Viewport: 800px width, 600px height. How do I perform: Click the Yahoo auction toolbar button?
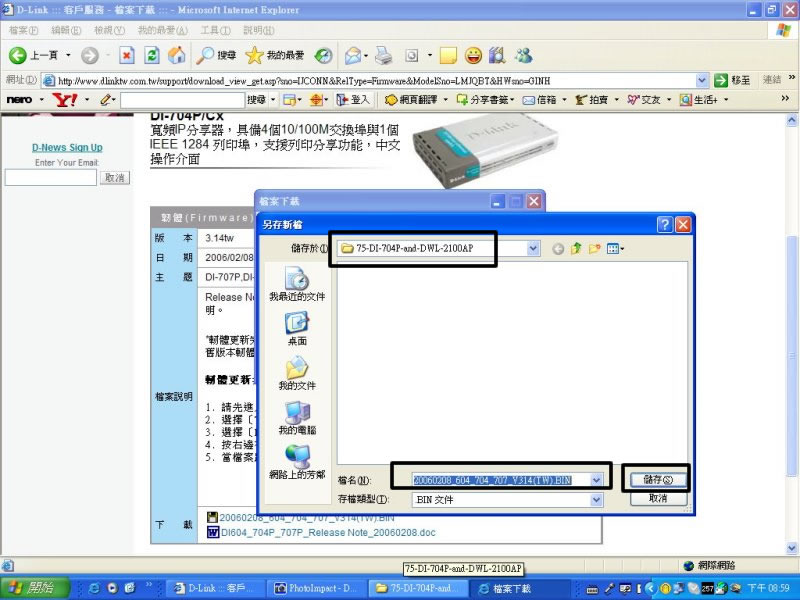pyautogui.click(x=592, y=99)
